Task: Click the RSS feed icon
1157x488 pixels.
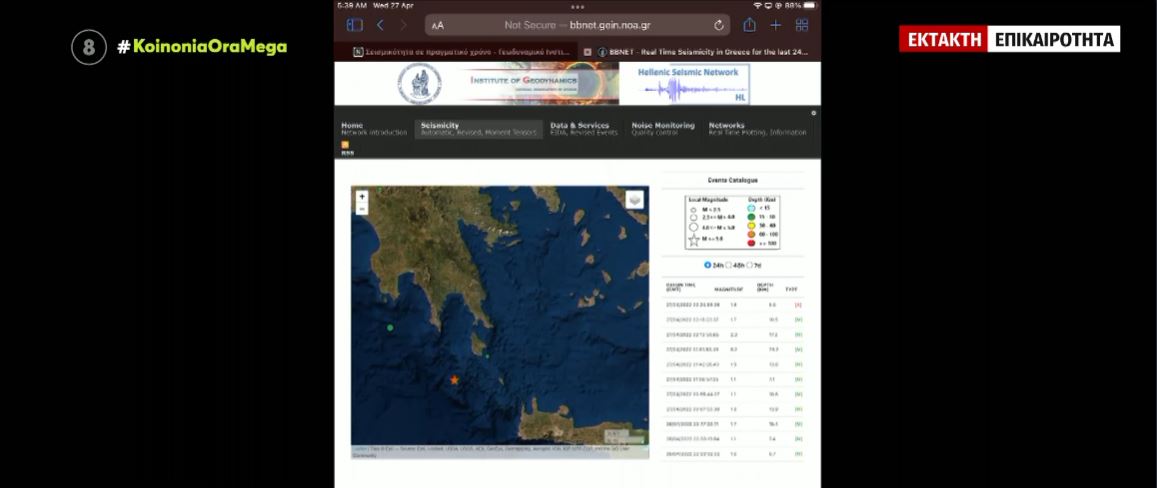Action: click(x=345, y=145)
